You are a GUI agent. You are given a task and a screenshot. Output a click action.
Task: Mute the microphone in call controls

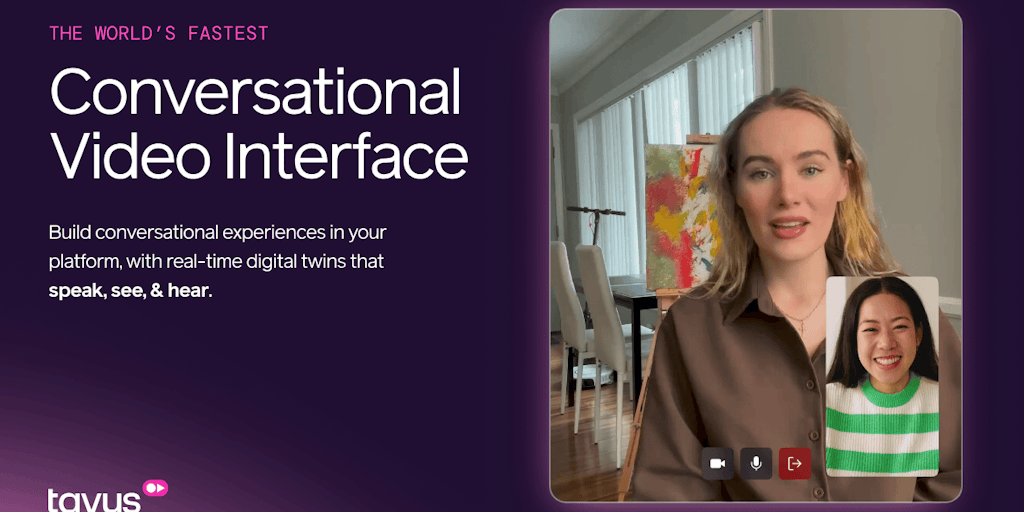(x=756, y=464)
